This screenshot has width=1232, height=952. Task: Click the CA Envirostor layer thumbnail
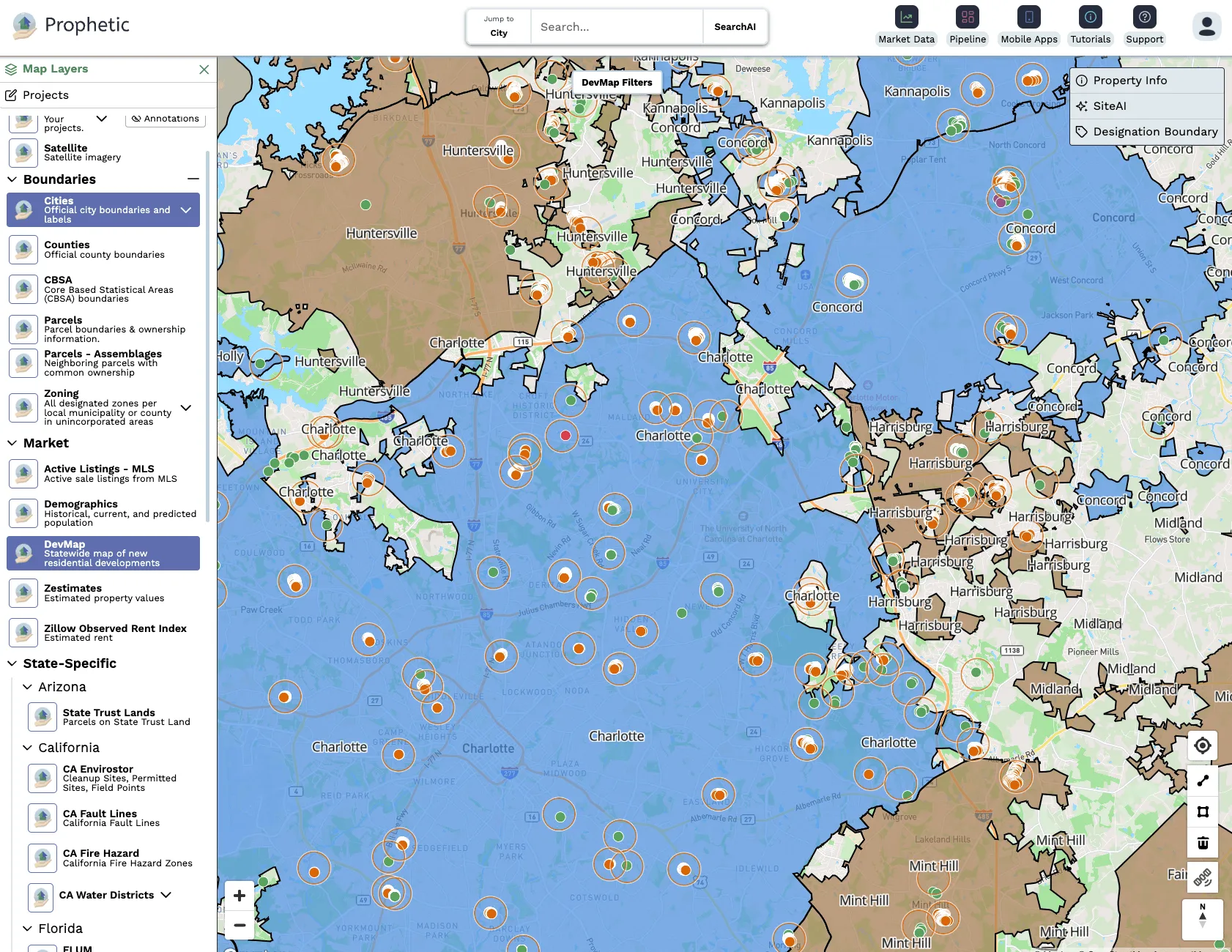coord(42,778)
